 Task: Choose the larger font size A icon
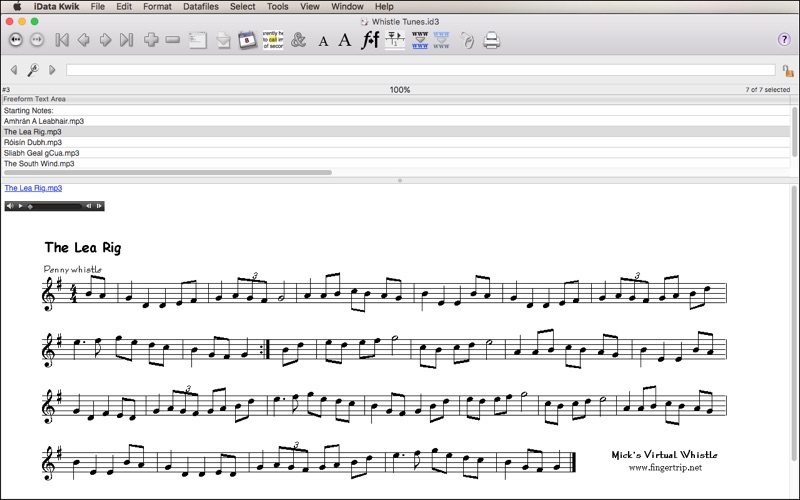point(345,40)
